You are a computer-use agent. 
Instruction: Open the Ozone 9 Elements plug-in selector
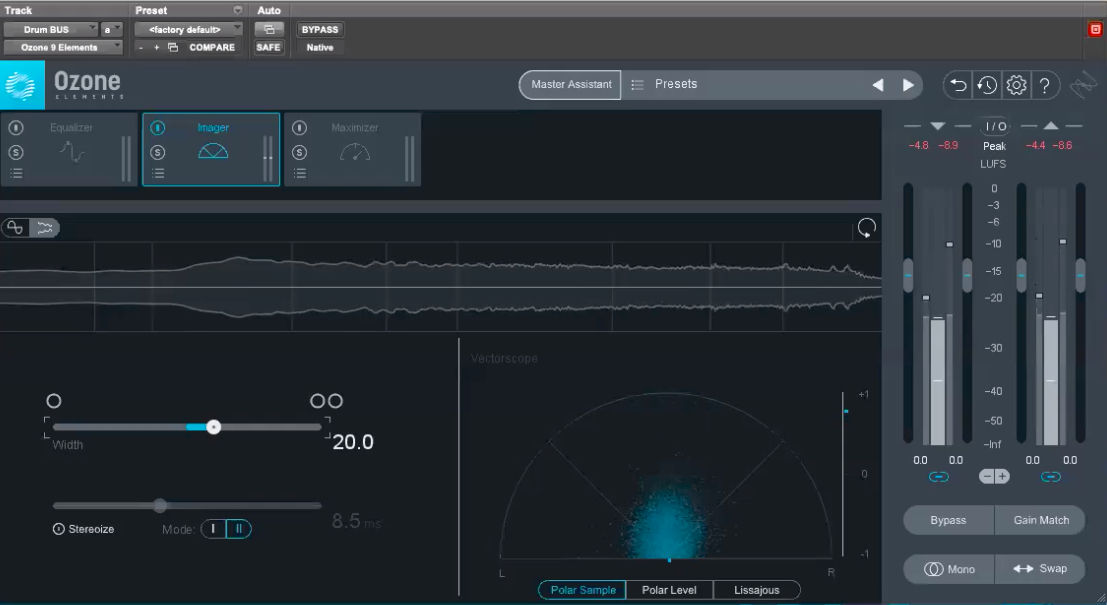tap(63, 47)
